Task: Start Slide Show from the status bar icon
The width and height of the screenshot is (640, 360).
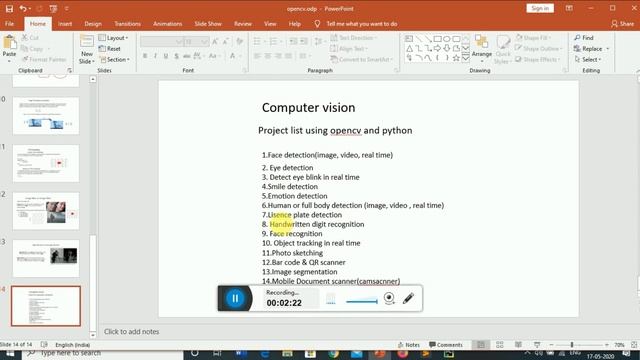Action: tap(537, 345)
